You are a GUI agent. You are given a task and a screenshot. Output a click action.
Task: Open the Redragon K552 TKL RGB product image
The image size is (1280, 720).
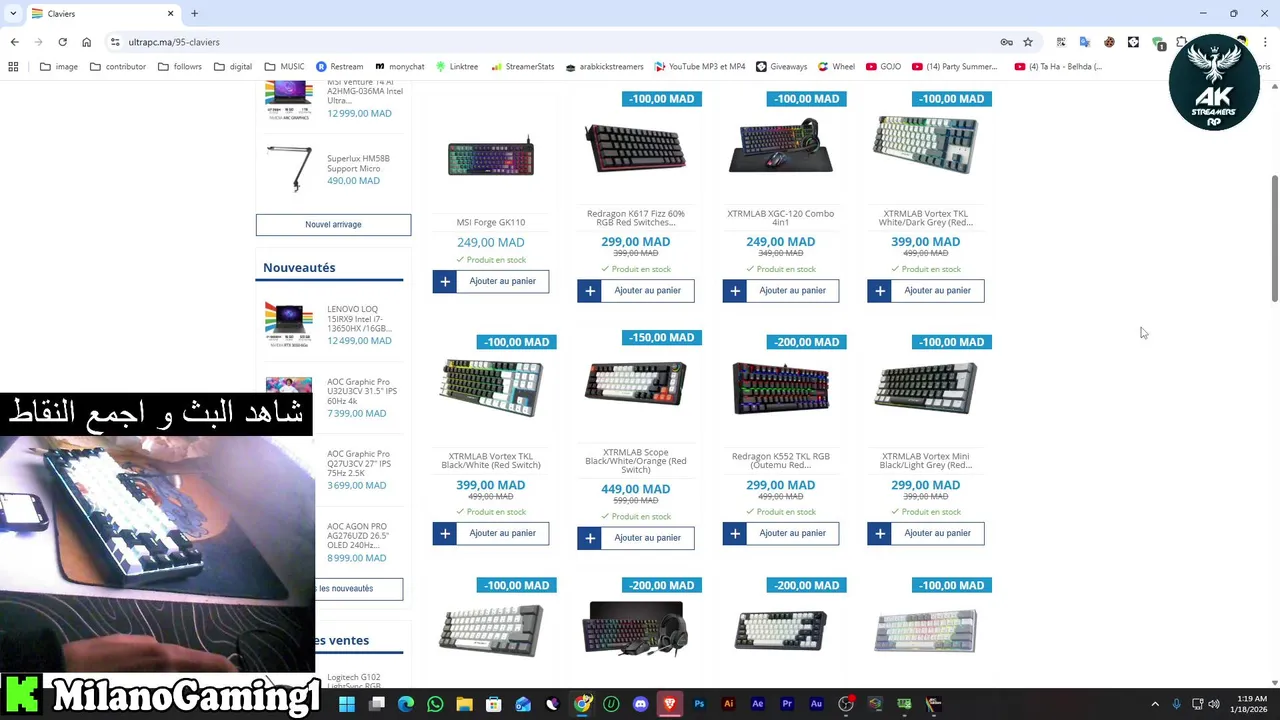point(781,387)
